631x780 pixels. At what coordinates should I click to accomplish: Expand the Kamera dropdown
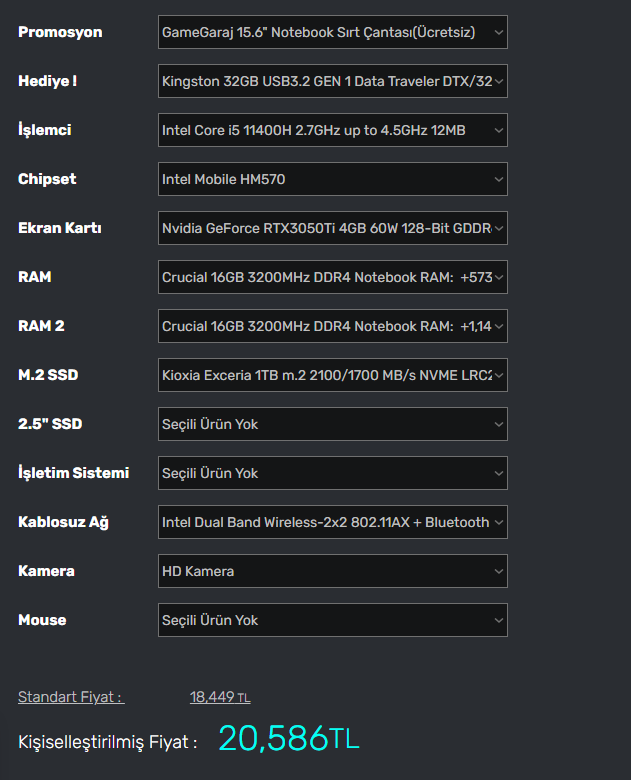(332, 571)
